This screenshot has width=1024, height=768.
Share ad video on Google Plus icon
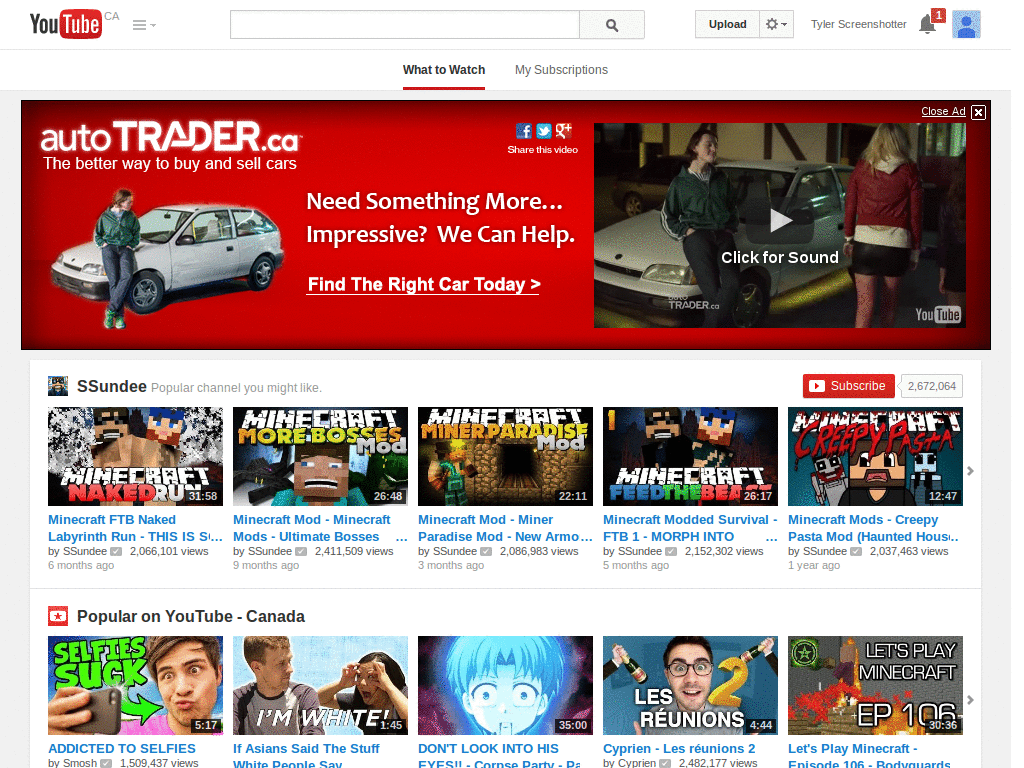(563, 131)
